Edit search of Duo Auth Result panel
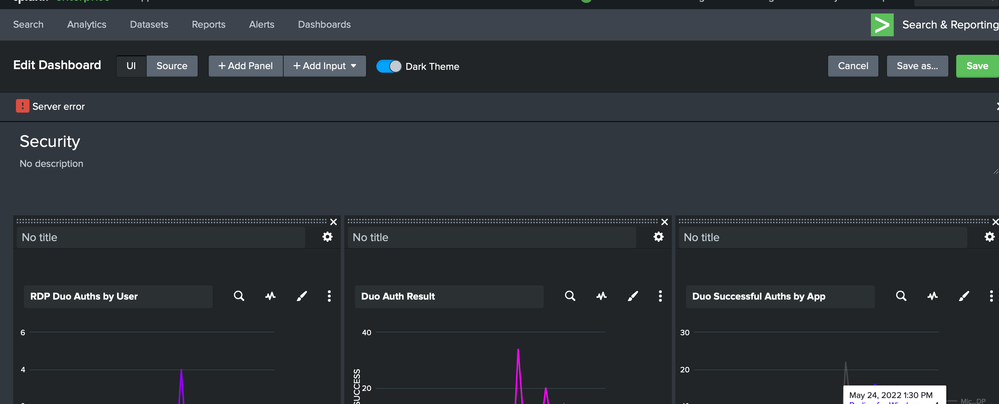Screen dimensions: 999x404 coord(570,296)
